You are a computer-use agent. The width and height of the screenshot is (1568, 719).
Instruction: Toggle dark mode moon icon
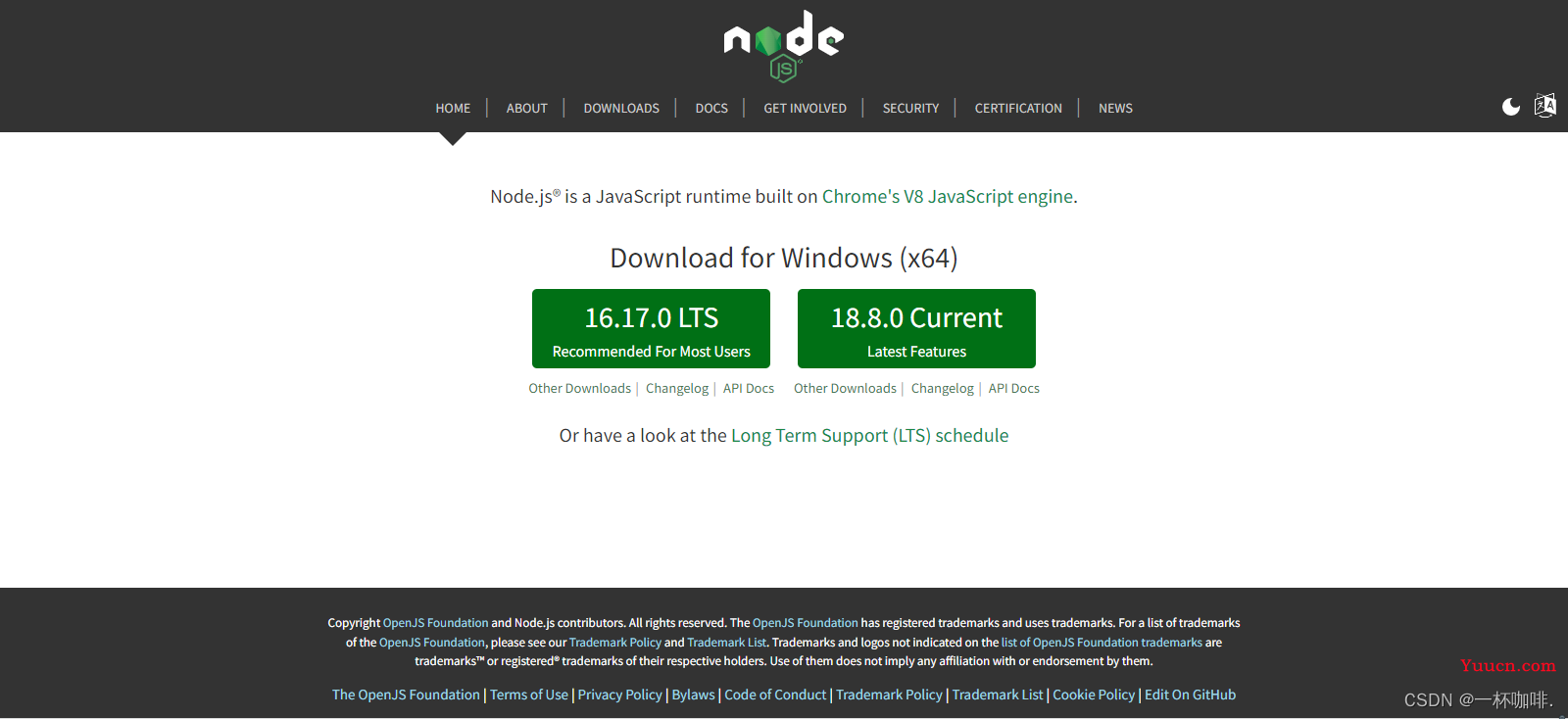coord(1511,106)
